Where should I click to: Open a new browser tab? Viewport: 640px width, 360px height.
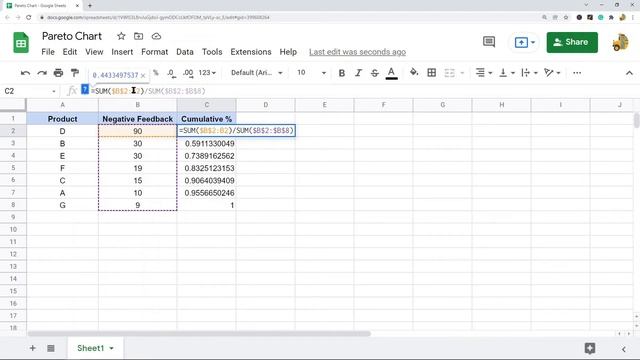pos(90,5)
